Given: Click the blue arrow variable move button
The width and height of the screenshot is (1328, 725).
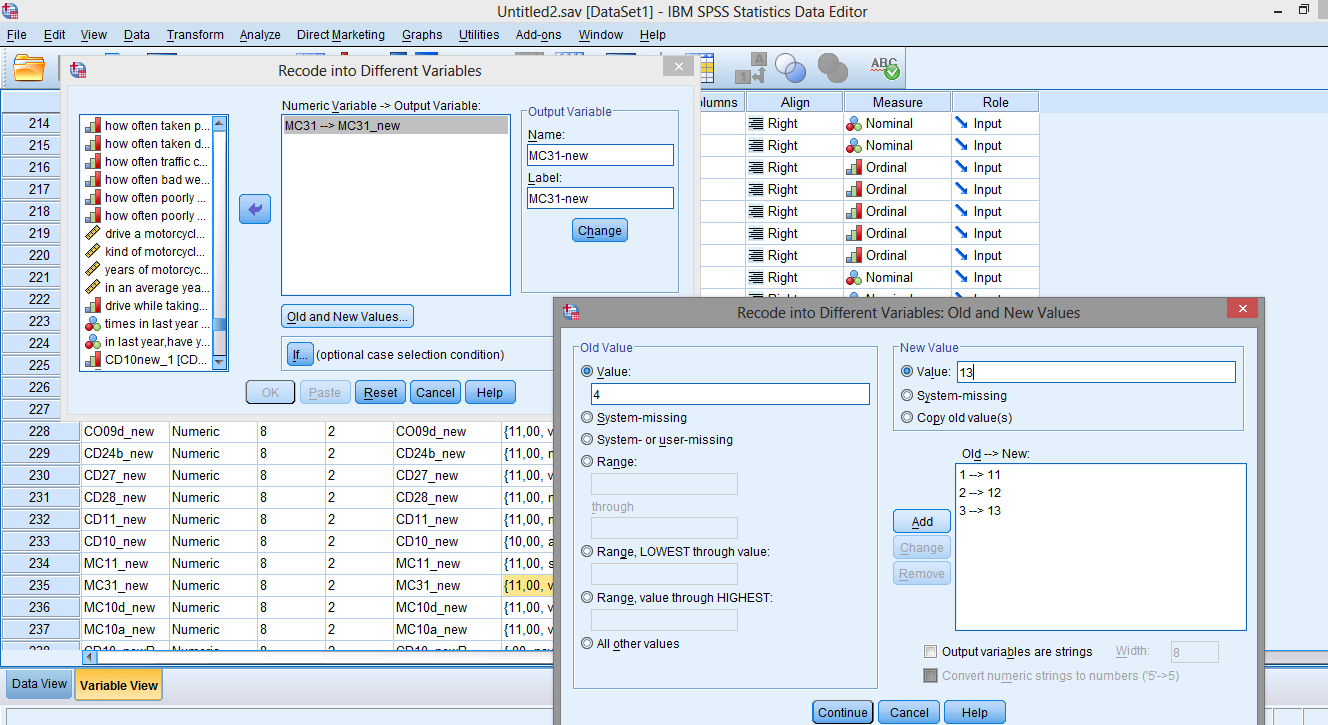Looking at the screenshot, I should (255, 209).
